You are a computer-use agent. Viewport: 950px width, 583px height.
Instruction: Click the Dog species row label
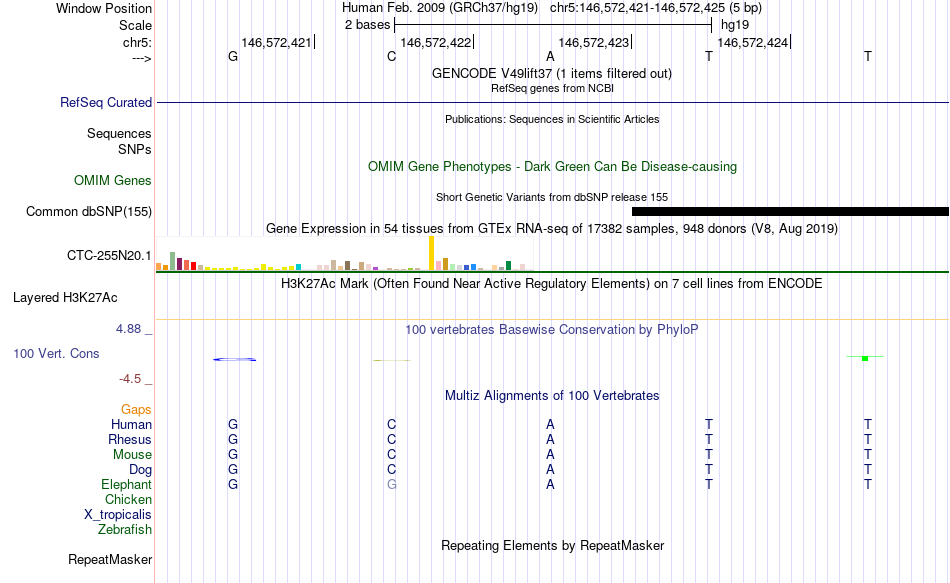coord(140,470)
